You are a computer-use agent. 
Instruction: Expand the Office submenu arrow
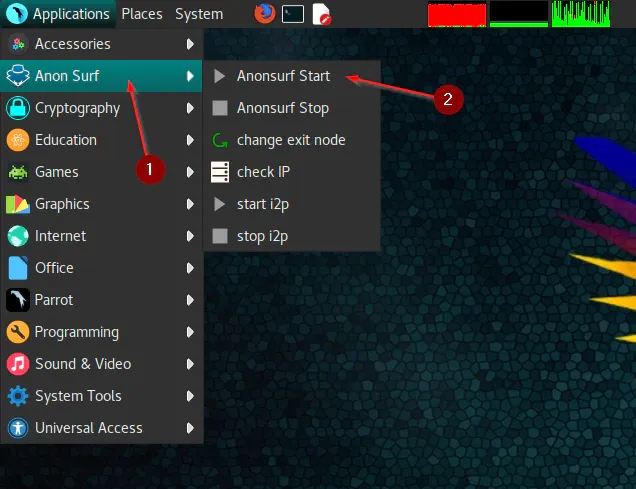tap(190, 268)
